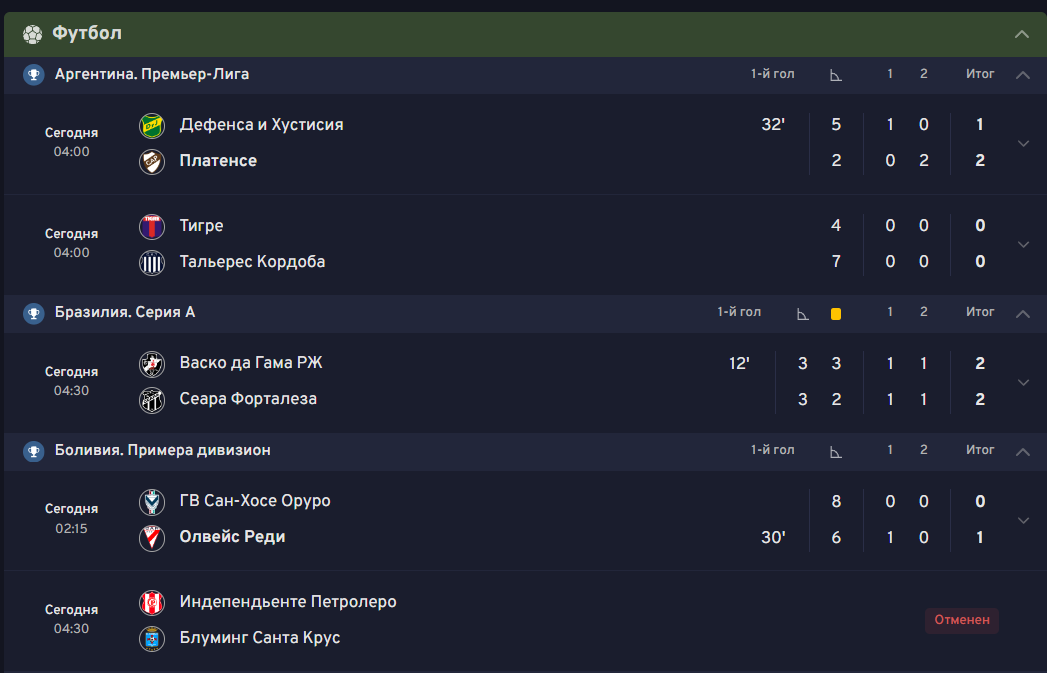Click the Блуминг Санта Крус crest
Viewport: 1047px width, 673px height.
pos(152,639)
